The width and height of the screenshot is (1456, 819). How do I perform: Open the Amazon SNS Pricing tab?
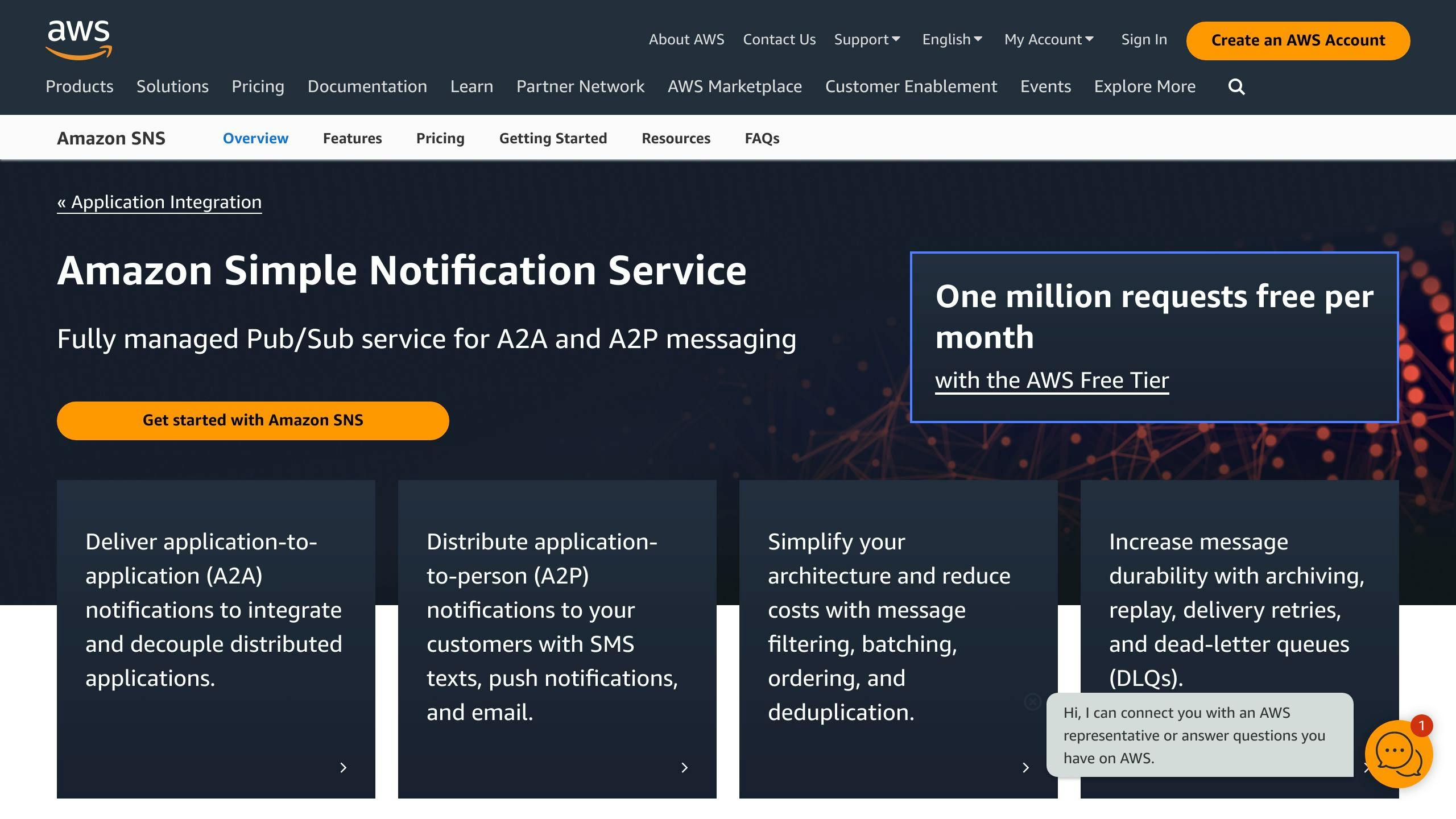(x=440, y=138)
